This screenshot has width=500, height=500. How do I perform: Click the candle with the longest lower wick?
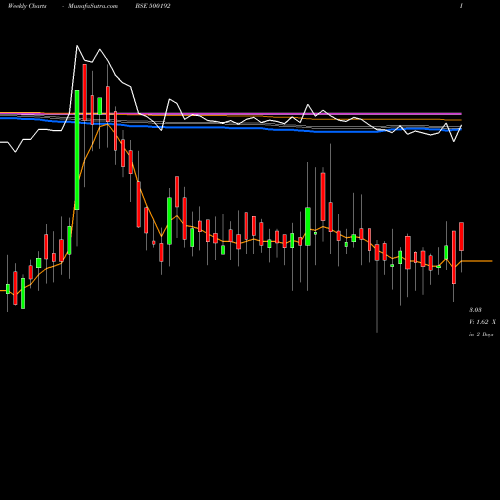point(377,252)
